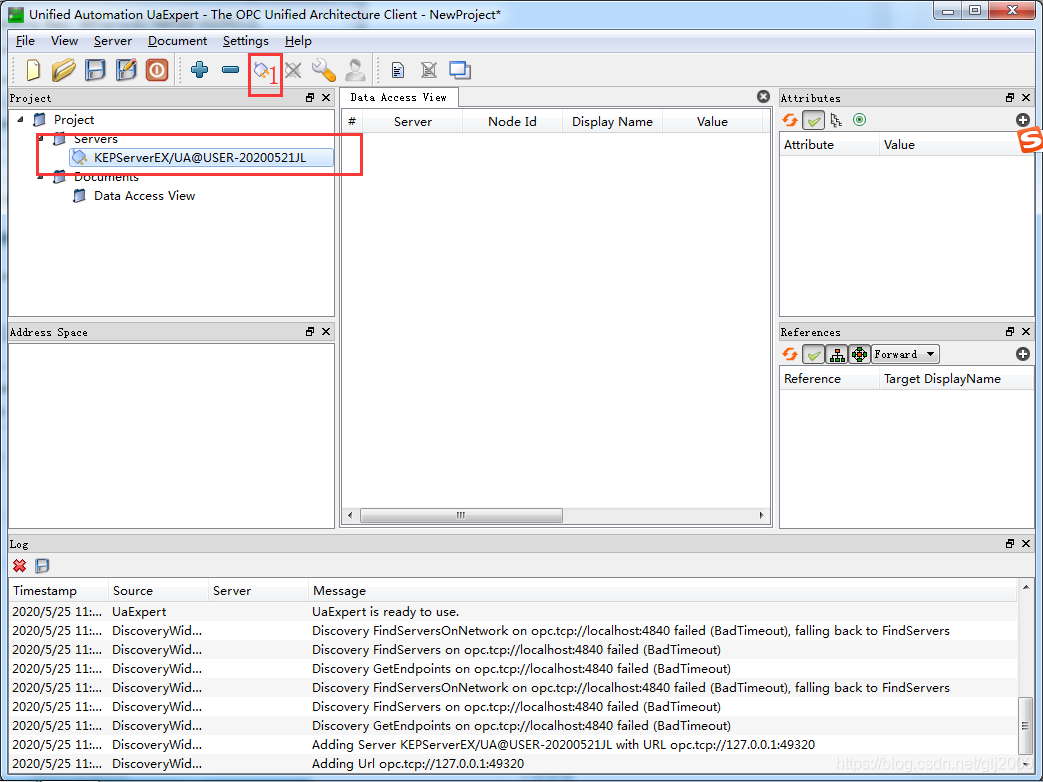
Task: Open the File menu
Action: (25, 41)
